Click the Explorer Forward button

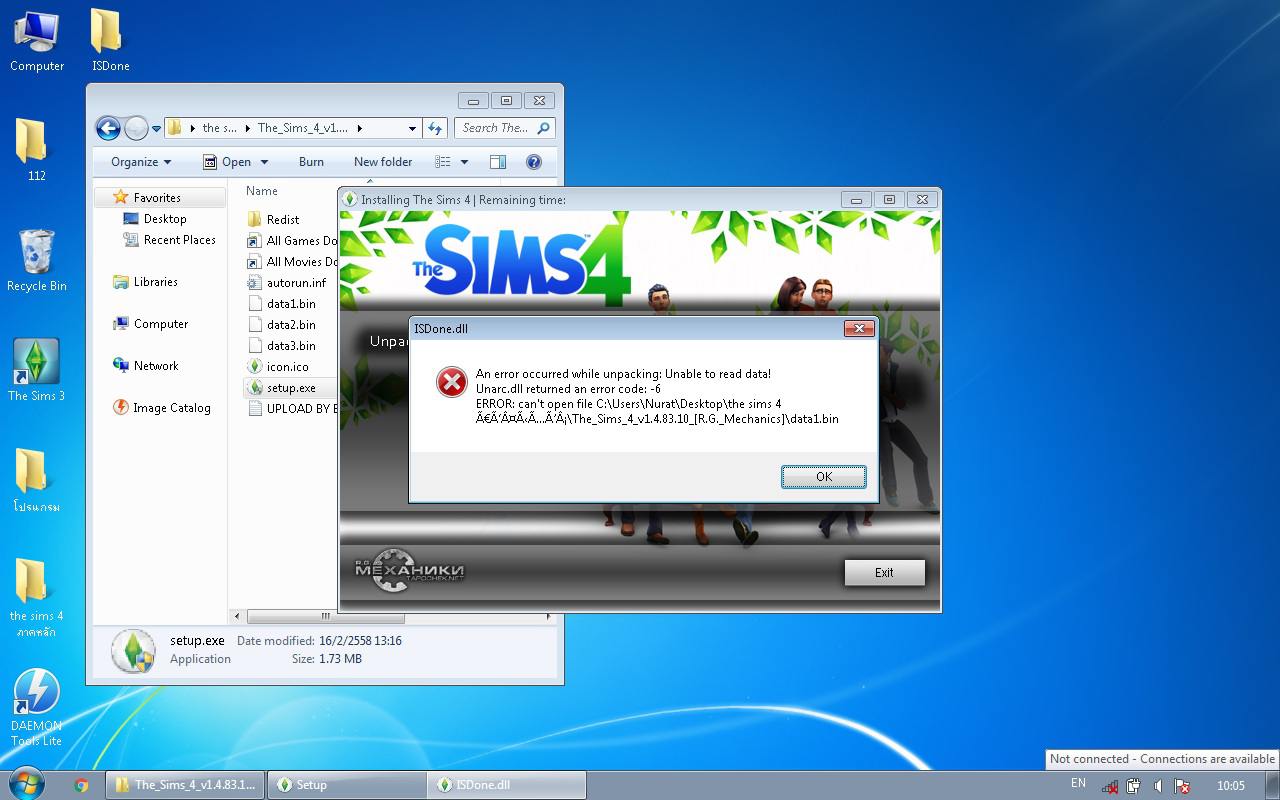coord(136,128)
